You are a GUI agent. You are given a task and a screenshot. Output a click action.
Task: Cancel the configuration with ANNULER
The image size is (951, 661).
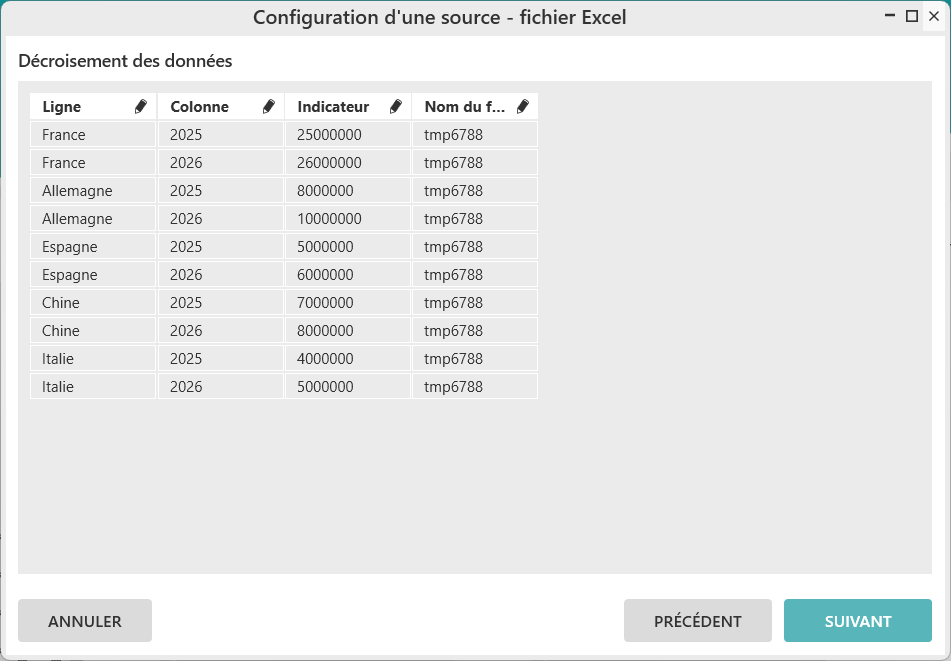pos(85,621)
